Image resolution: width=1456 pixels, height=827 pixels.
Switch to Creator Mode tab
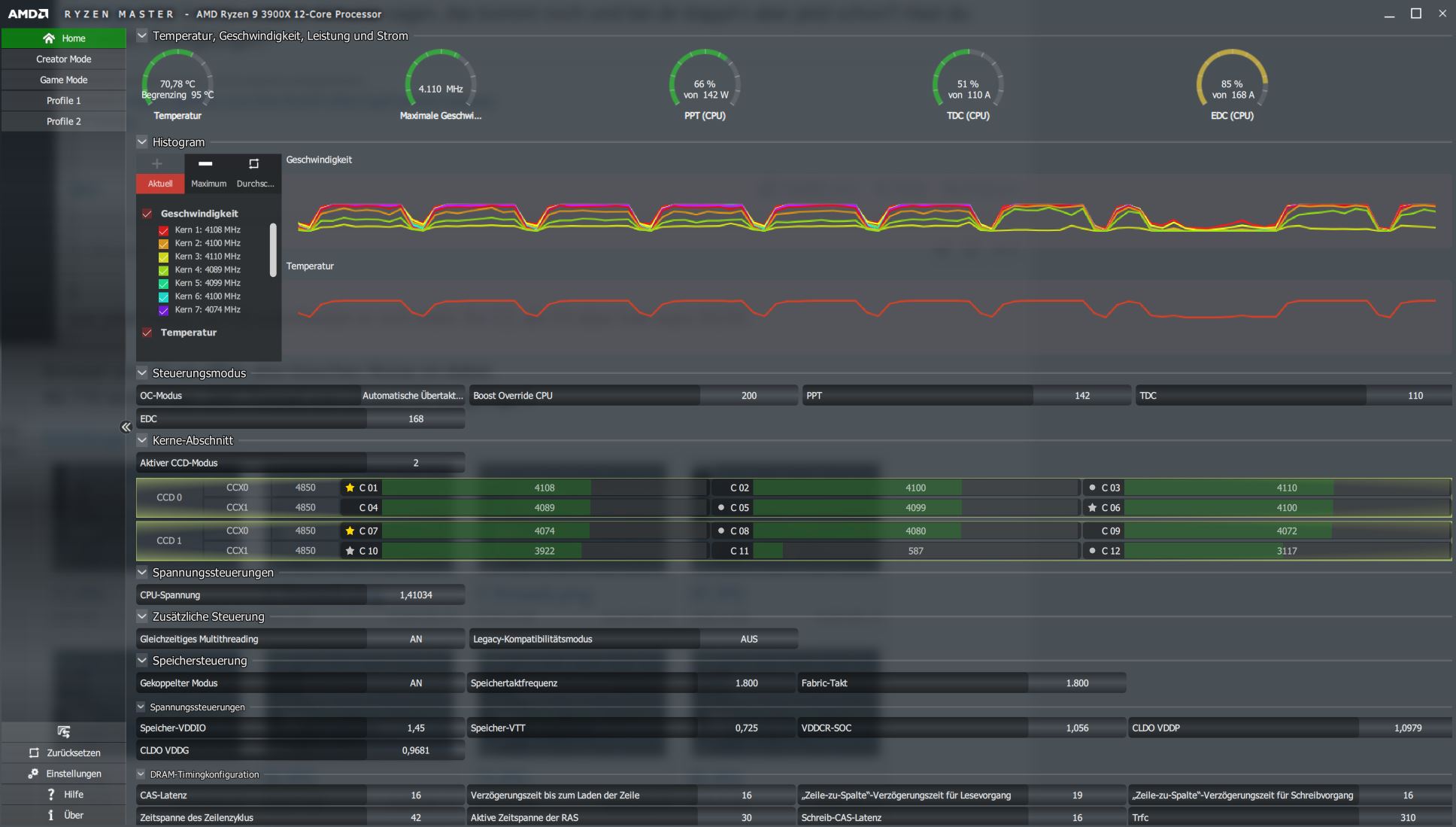click(x=63, y=59)
